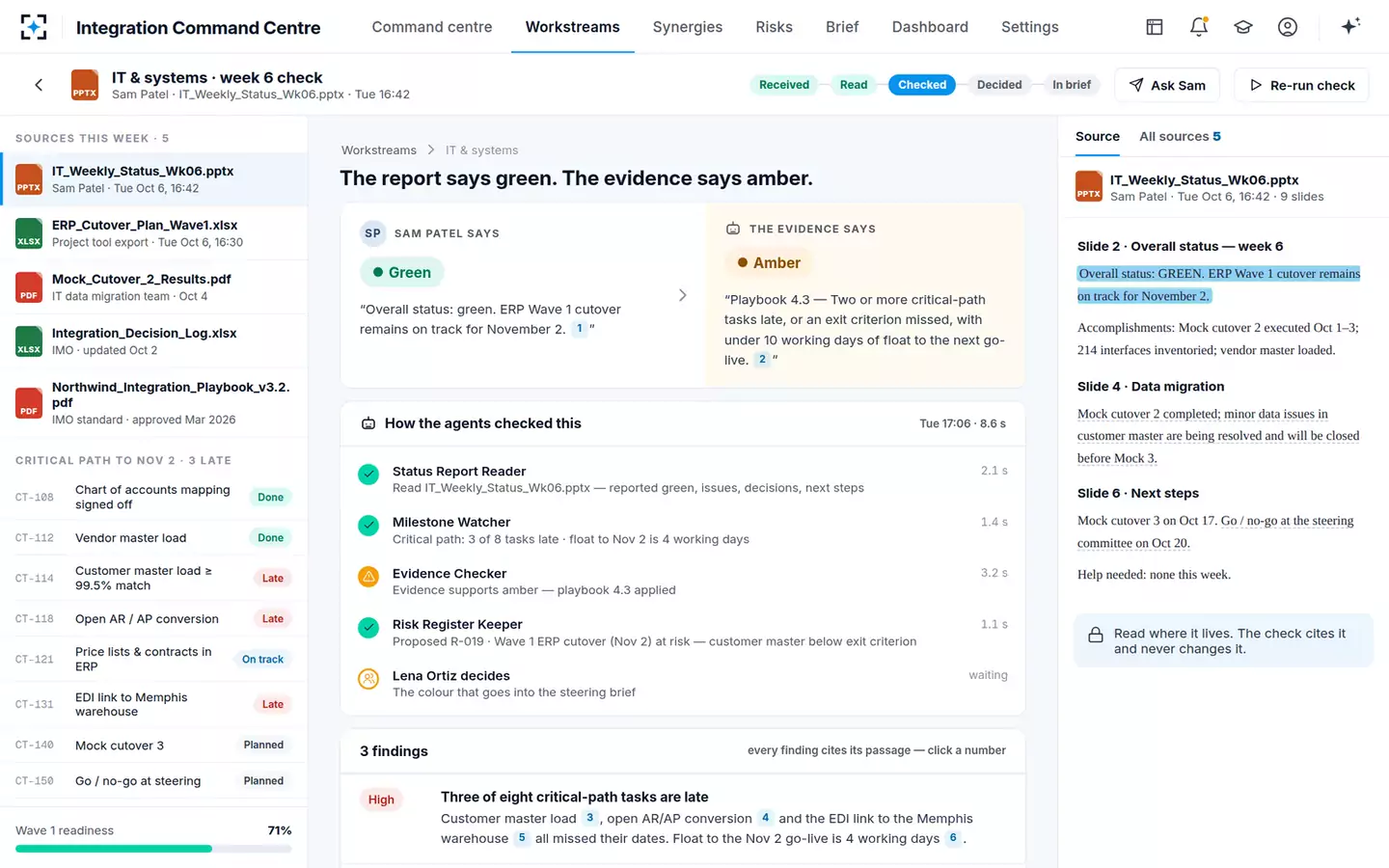Click the PDF icon for Mock_Cutover_2_Results
Viewport: 1389px width, 868px height.
[x=29, y=287]
